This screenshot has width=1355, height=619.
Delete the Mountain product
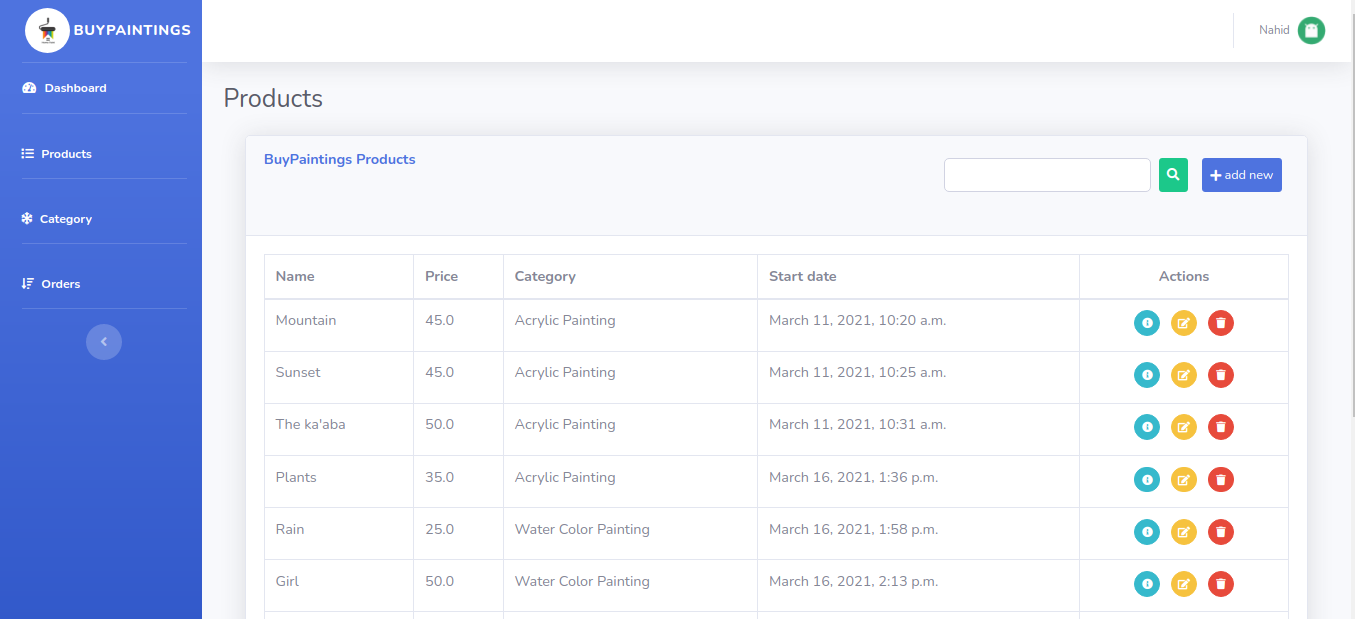(1220, 323)
